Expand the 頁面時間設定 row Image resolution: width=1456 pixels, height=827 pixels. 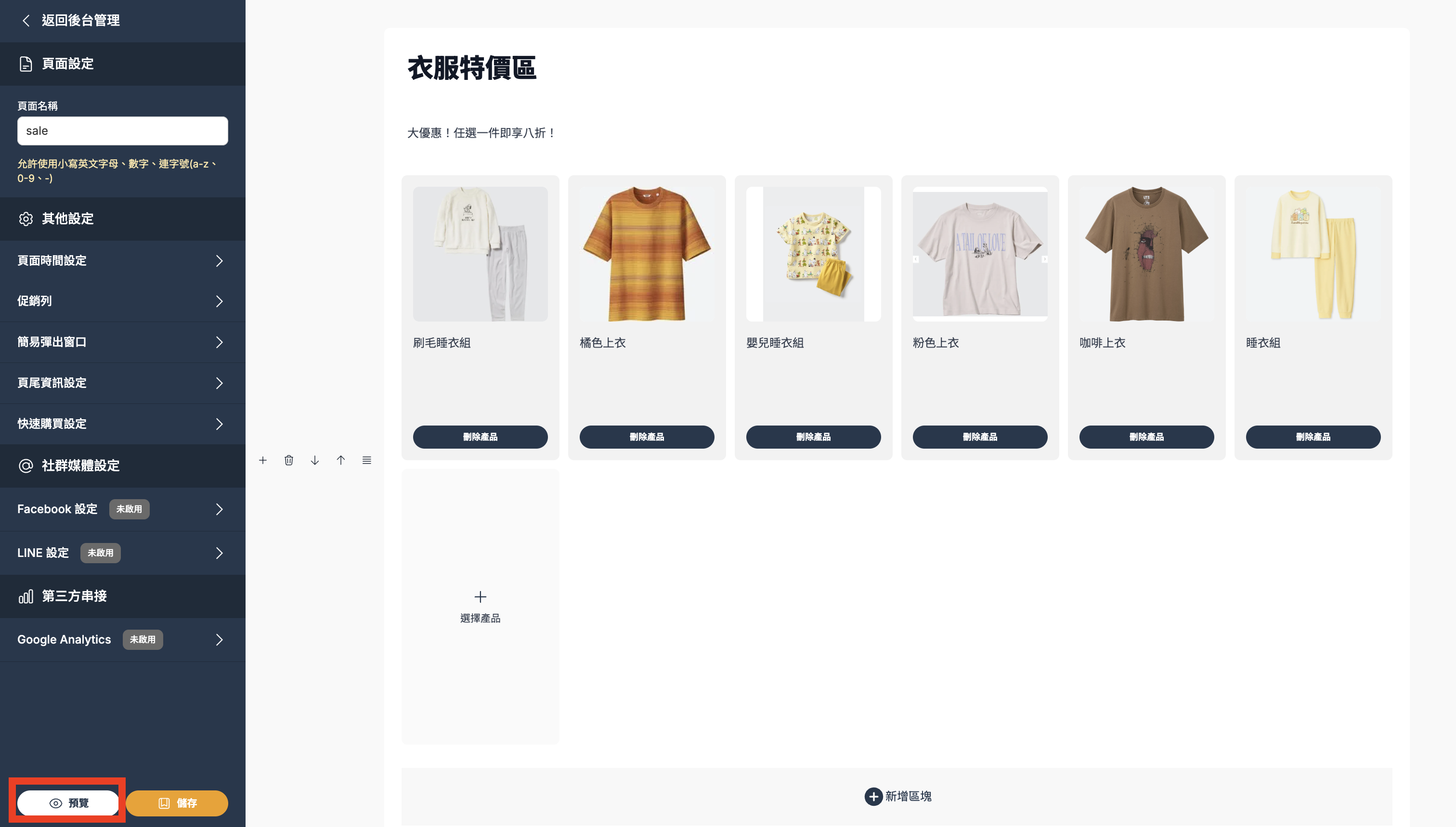point(123,261)
